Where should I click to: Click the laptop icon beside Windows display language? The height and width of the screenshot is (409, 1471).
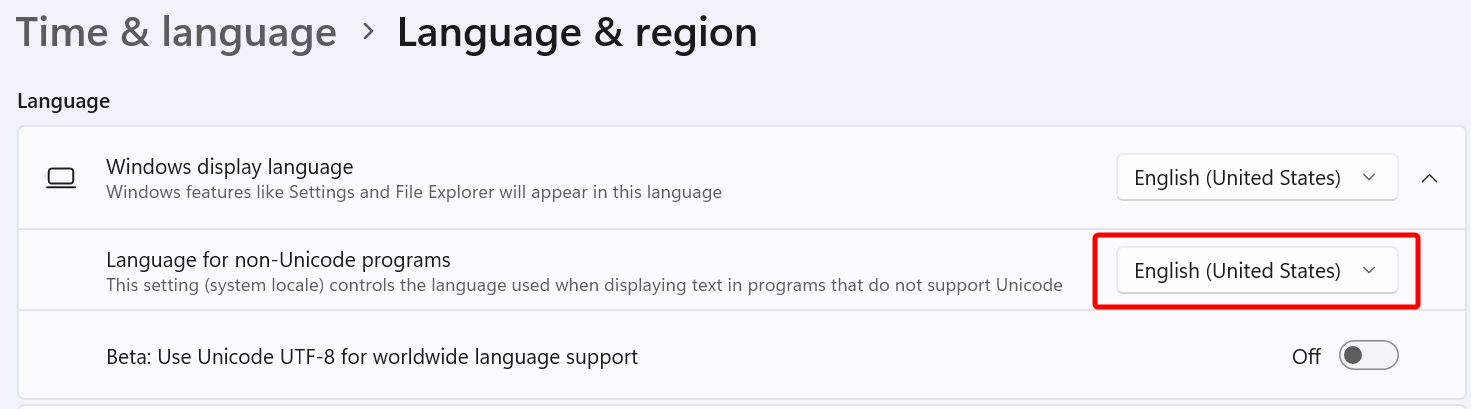(61, 178)
